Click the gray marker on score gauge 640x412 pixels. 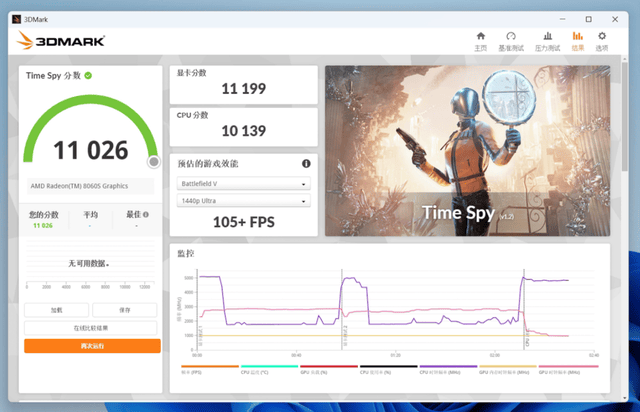click(x=154, y=161)
